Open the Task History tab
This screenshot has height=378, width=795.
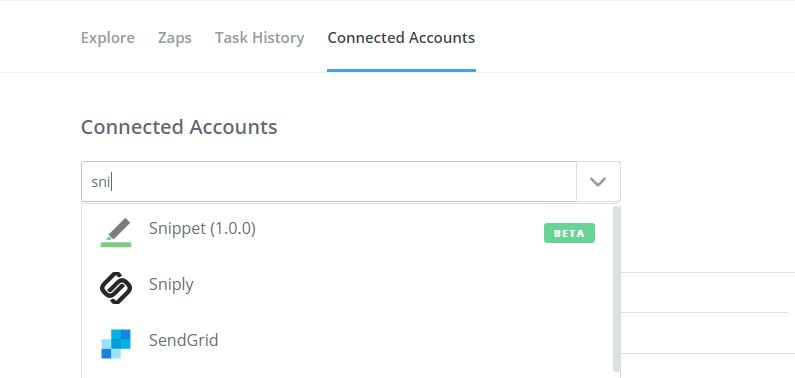point(260,38)
